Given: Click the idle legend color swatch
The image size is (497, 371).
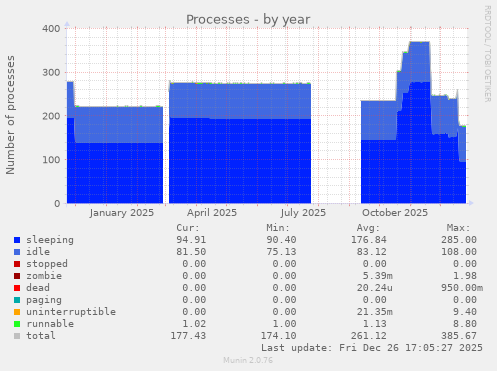Looking at the screenshot, I should coord(17,252).
